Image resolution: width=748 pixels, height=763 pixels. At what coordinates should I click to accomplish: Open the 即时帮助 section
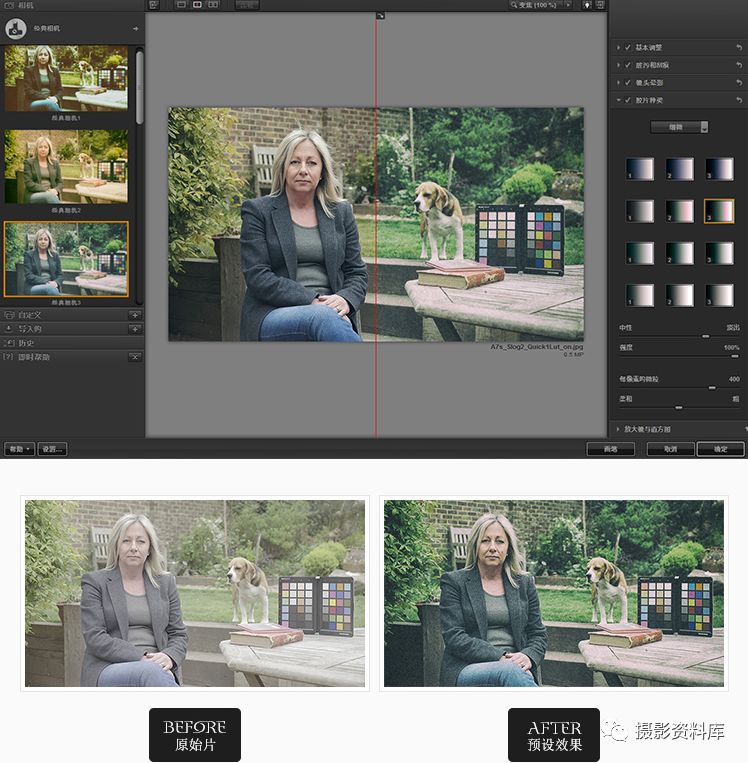[71, 357]
